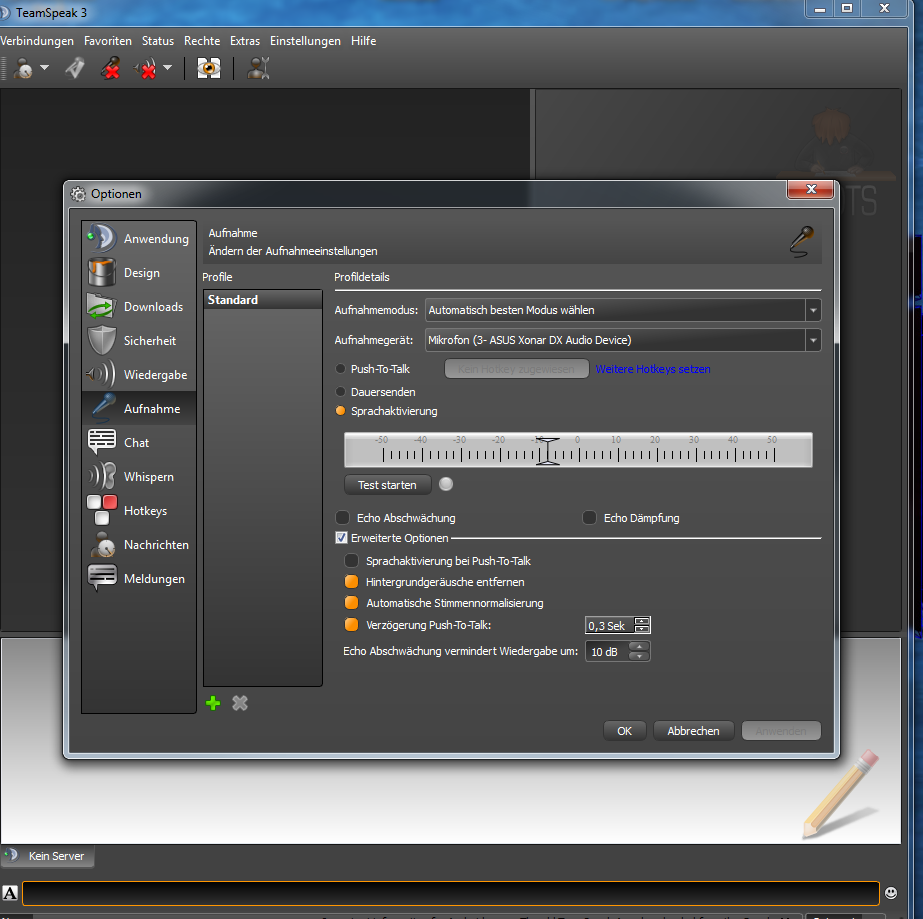Viewport: 923px width, 919px height.
Task: Open the Downloads folder icon
Action: click(x=102, y=307)
